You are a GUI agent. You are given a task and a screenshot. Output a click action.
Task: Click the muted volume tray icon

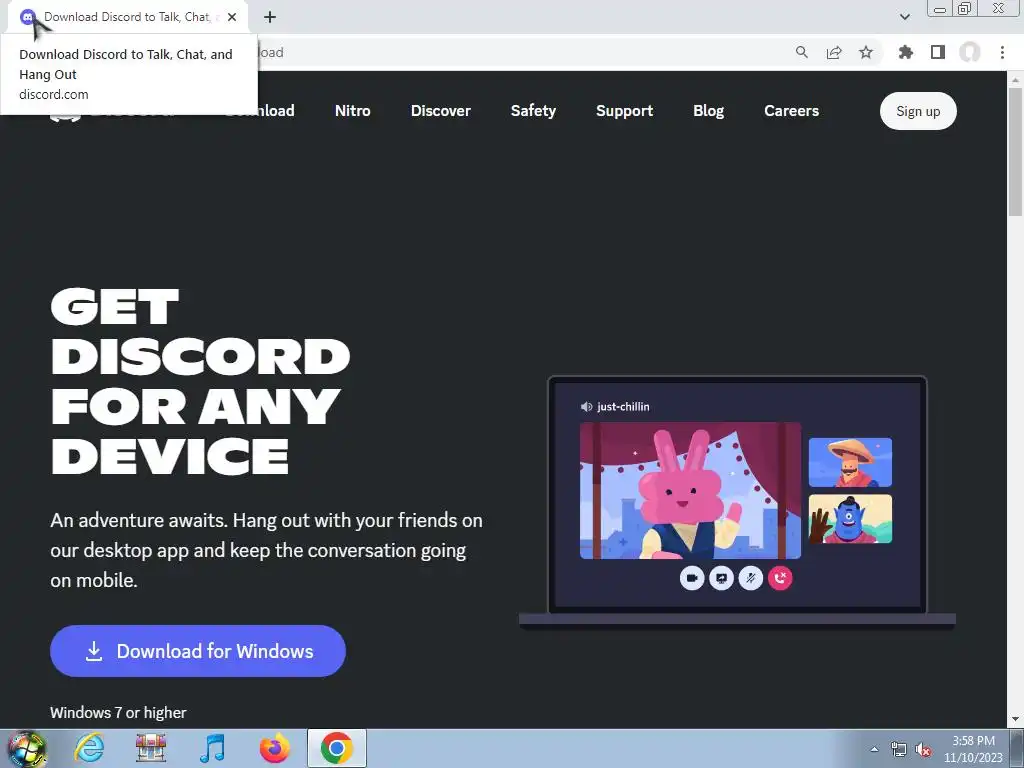pyautogui.click(x=922, y=749)
